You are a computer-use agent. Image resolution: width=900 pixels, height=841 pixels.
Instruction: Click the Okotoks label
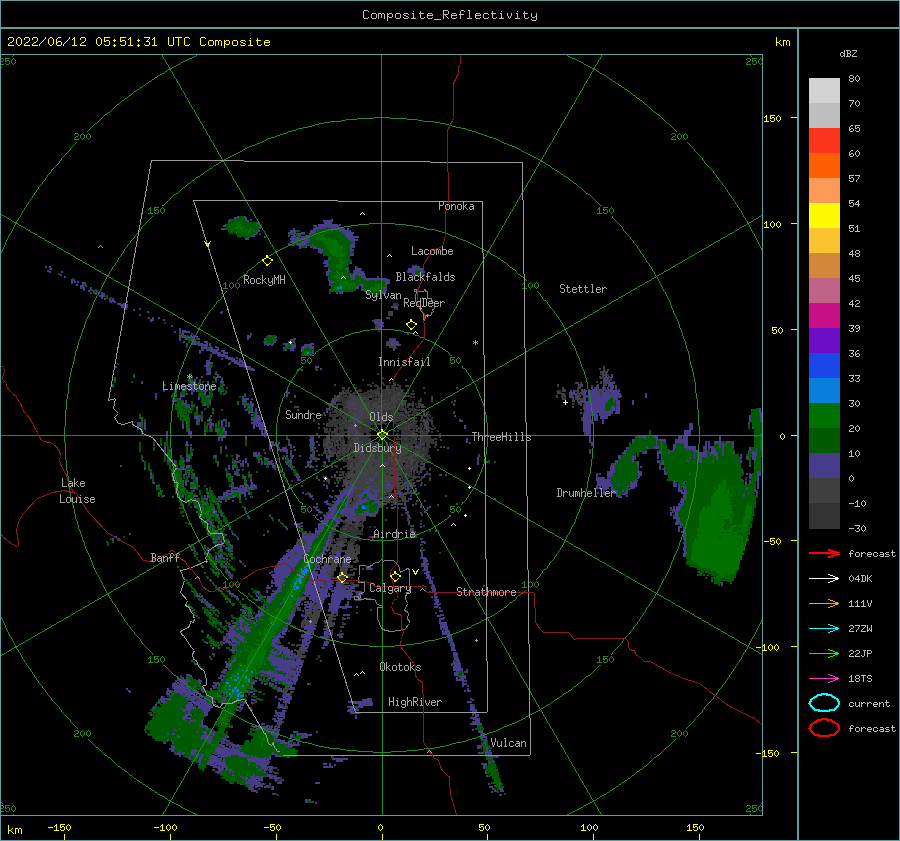point(400,667)
